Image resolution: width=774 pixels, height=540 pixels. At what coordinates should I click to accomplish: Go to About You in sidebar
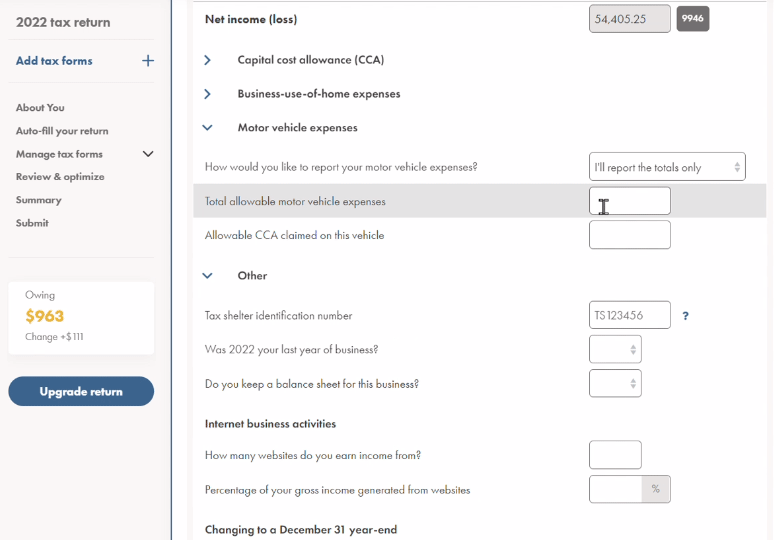[x=40, y=108]
